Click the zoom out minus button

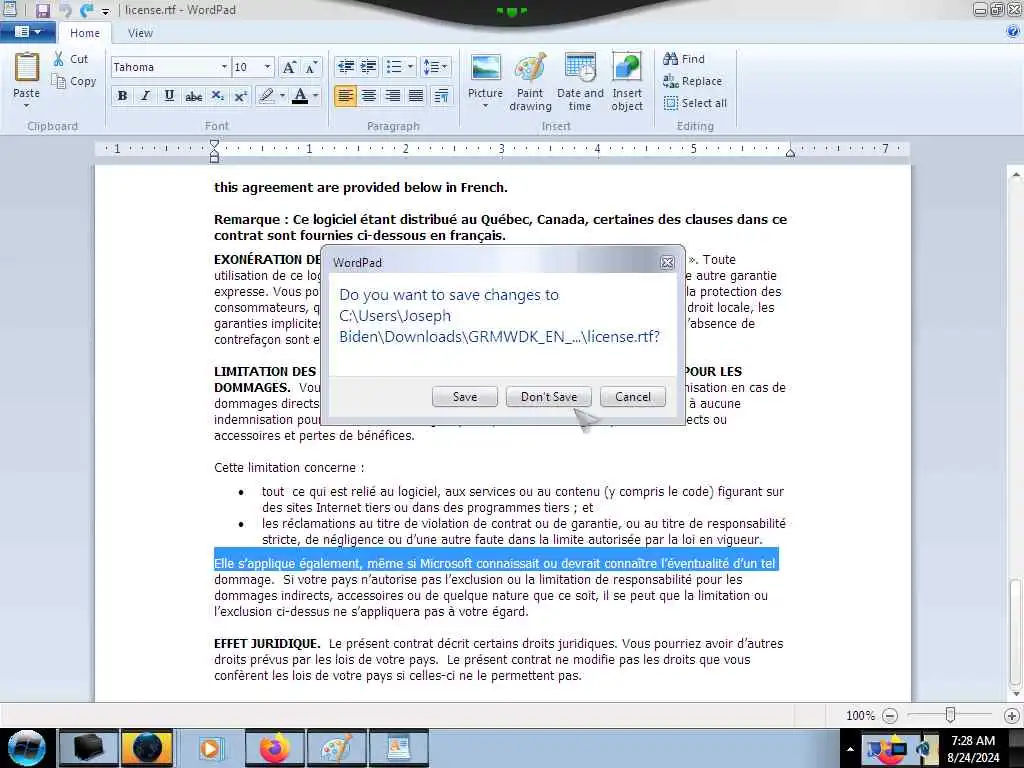pyautogui.click(x=889, y=716)
